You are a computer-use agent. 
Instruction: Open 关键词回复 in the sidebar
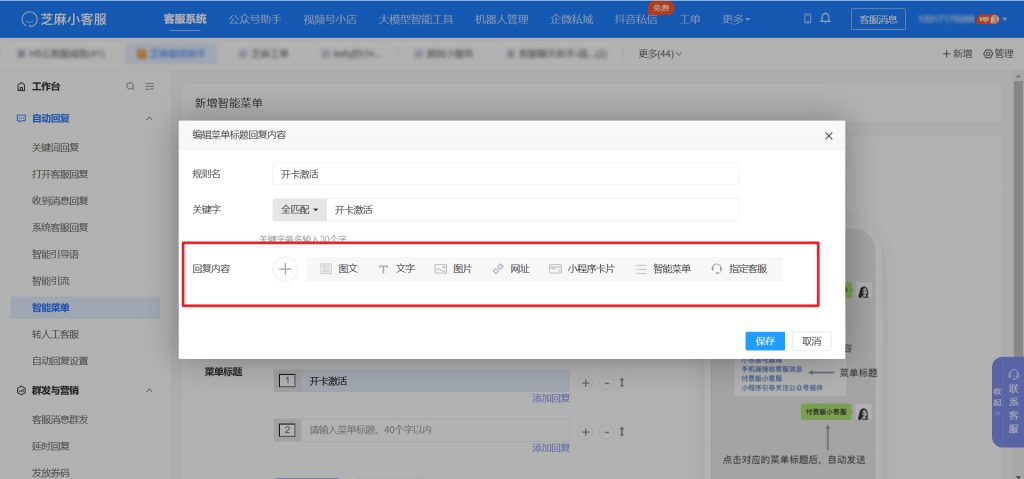coord(56,148)
